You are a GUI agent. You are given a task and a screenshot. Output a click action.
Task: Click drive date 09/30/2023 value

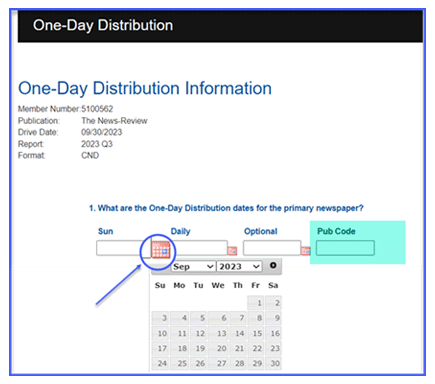pos(102,132)
